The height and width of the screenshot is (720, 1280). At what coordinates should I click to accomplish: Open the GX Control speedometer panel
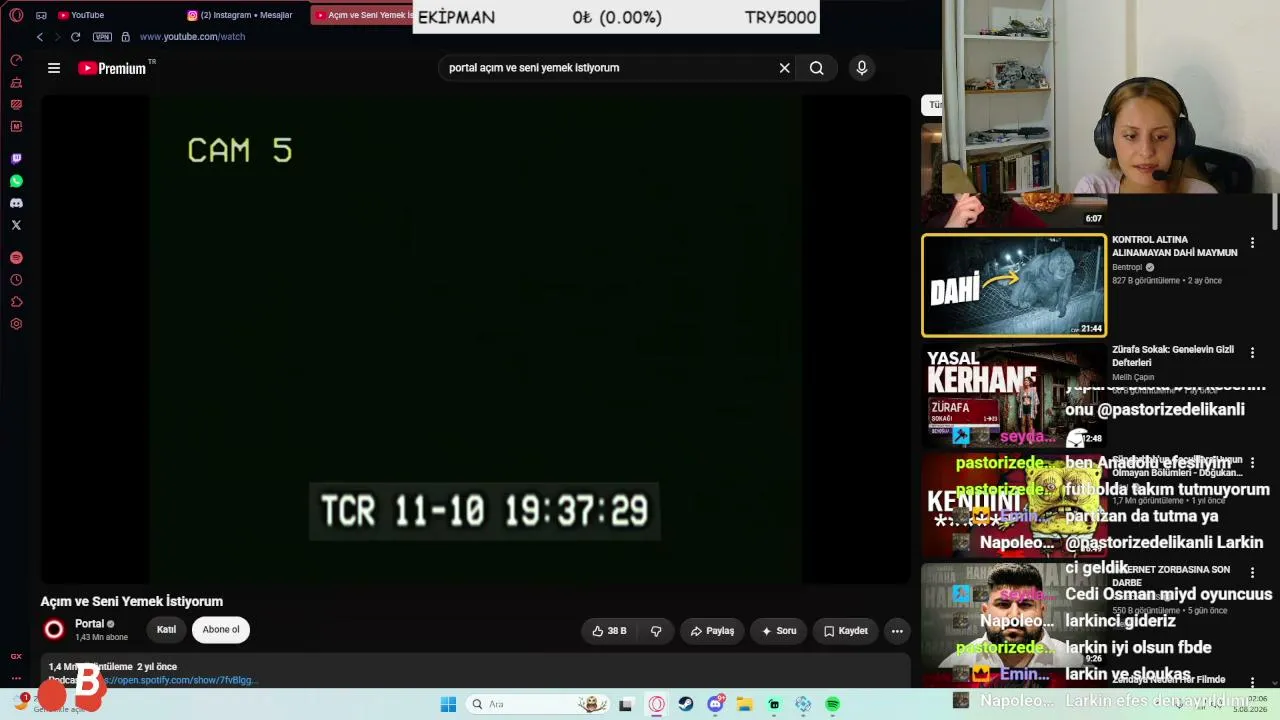16,60
